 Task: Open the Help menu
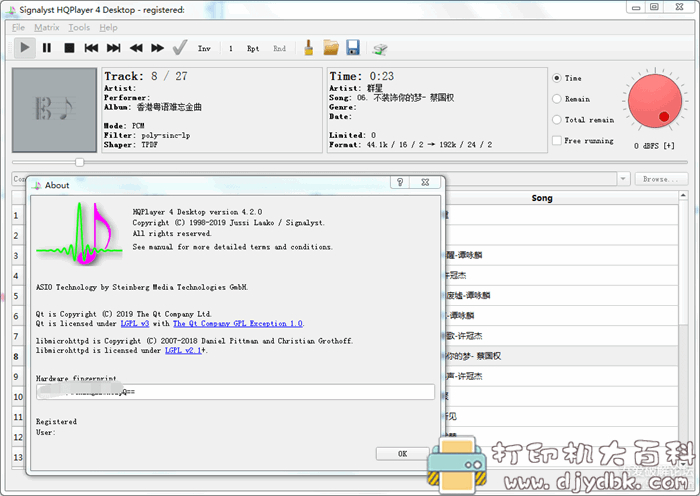coord(108,28)
